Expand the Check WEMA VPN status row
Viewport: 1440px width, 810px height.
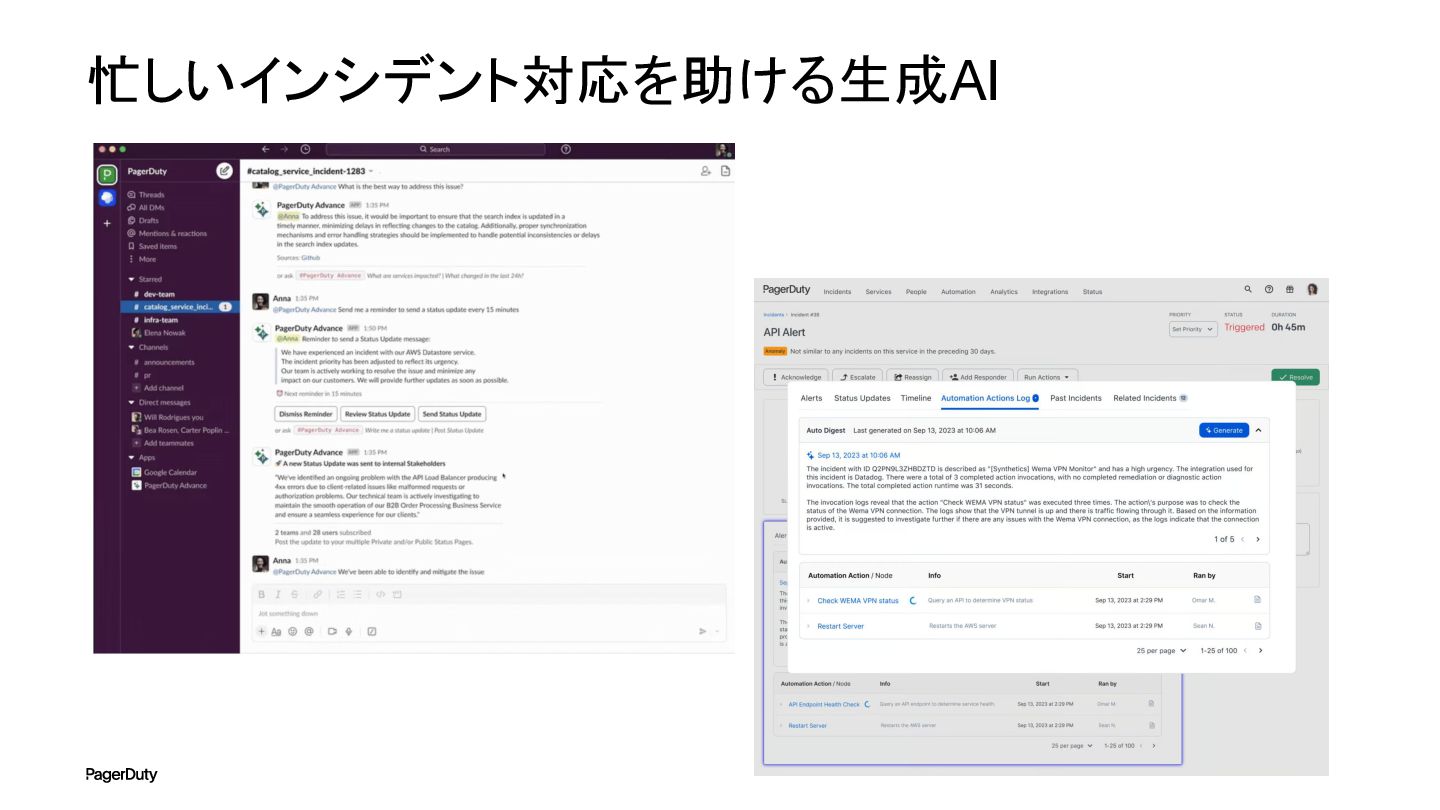(808, 601)
